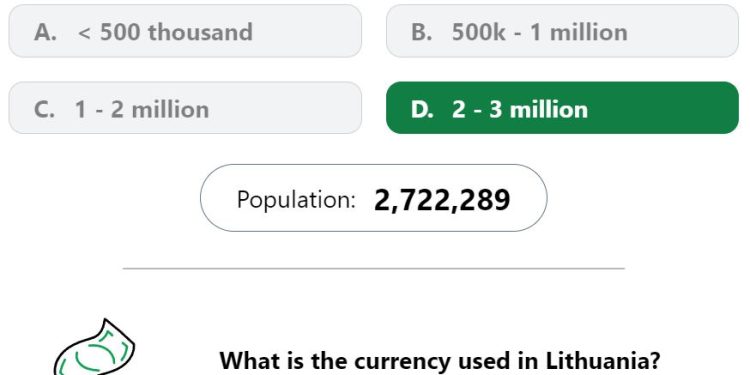Select the green D. 2 - 3 million answer
This screenshot has width=750, height=375.
(x=562, y=108)
